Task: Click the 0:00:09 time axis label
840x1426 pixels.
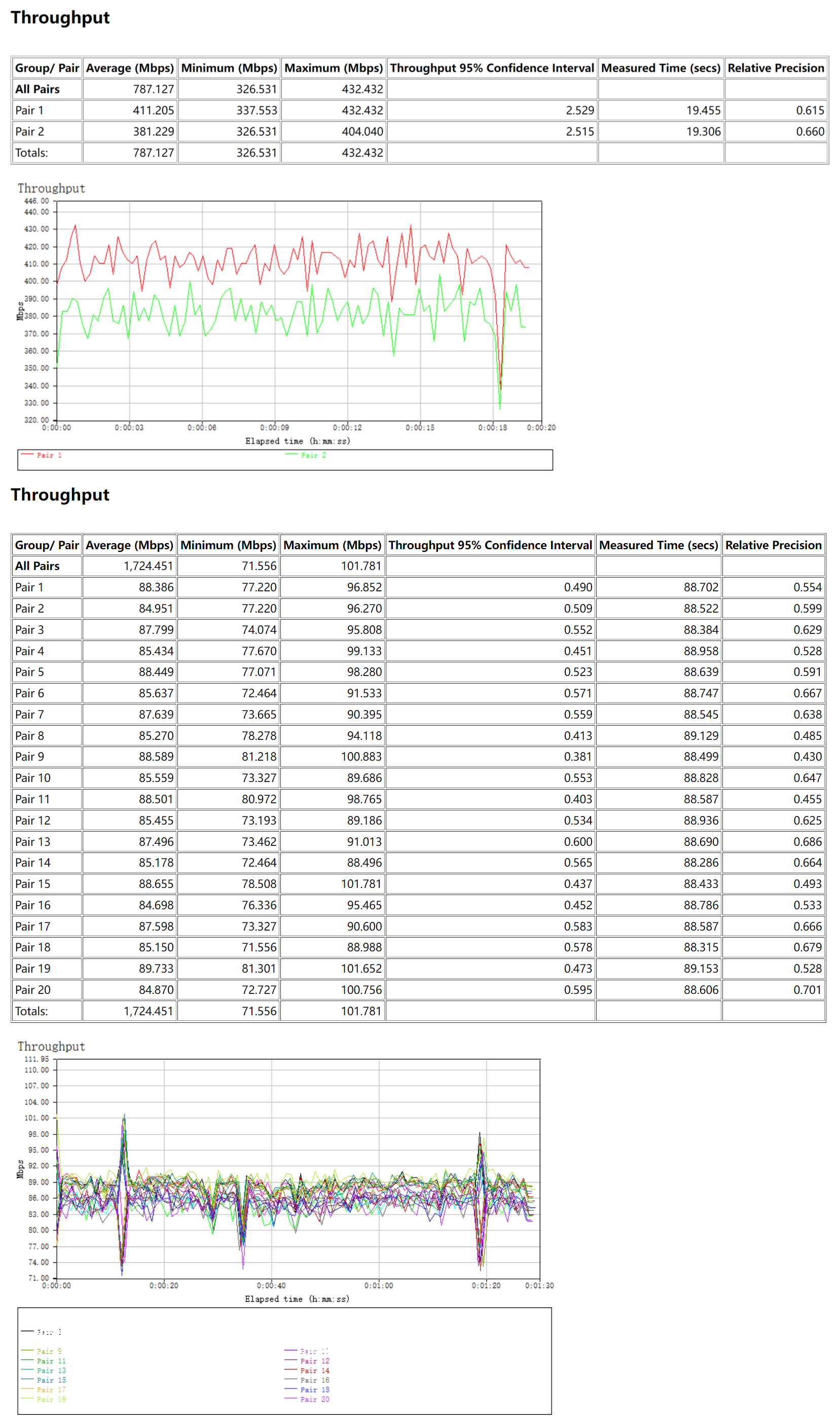Action: click(275, 428)
